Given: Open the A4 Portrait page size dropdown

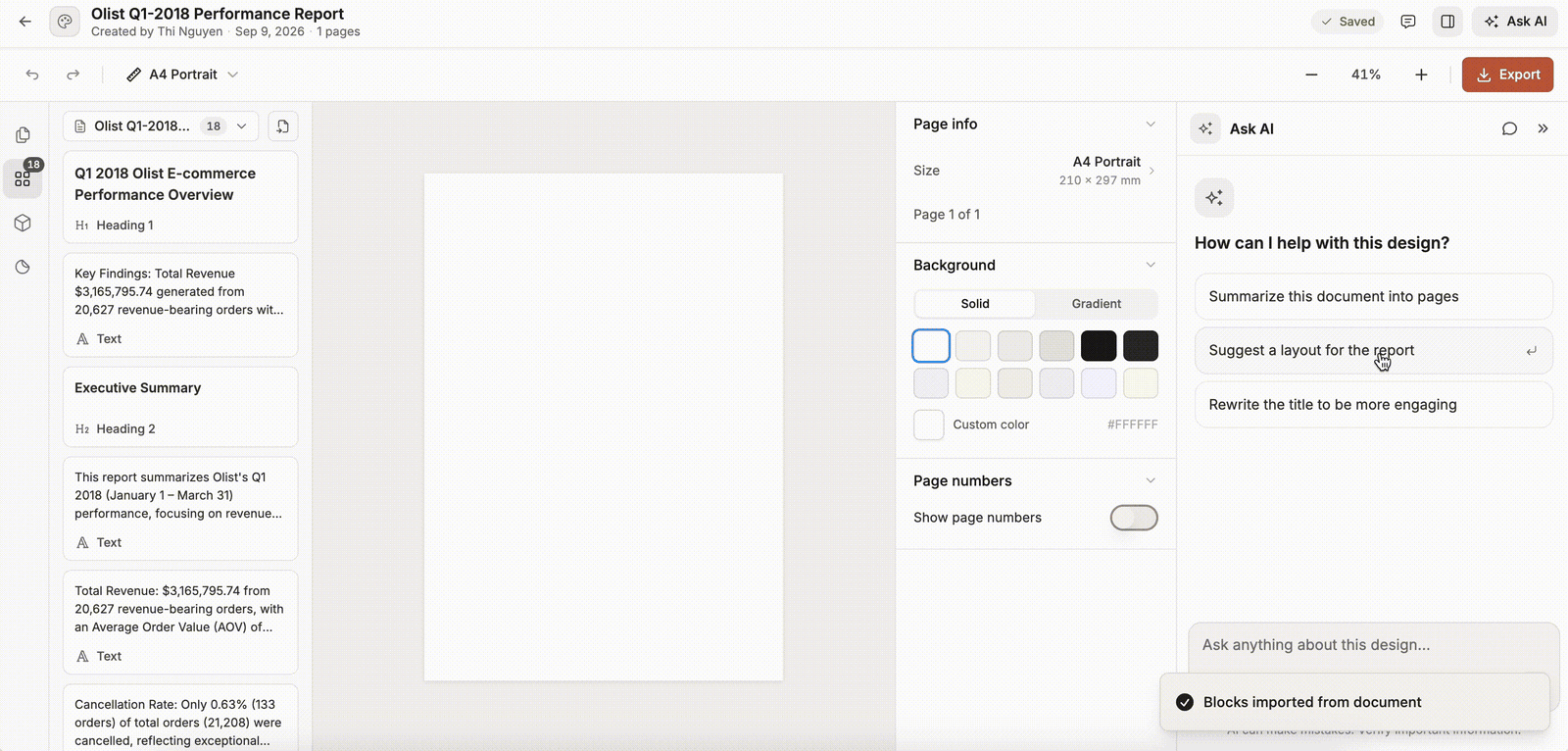Looking at the screenshot, I should (183, 75).
